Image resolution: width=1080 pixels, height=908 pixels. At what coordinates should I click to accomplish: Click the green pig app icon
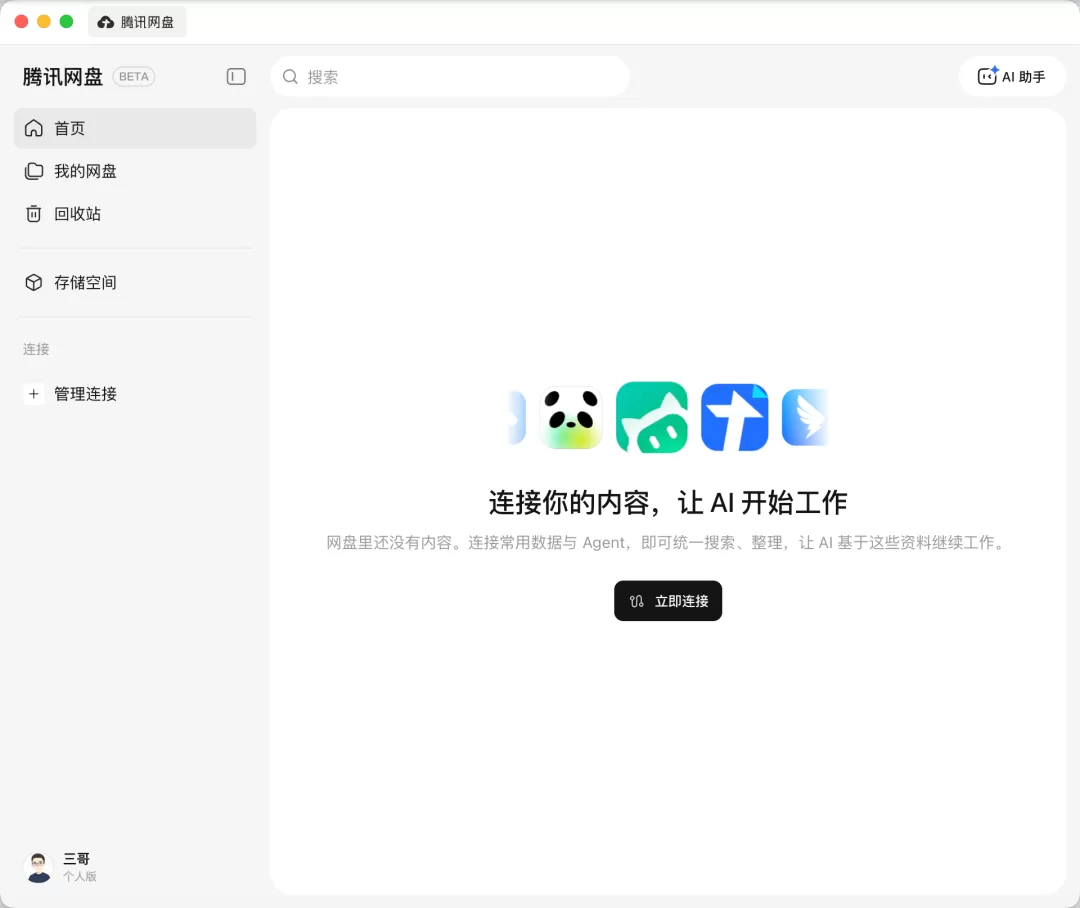[652, 417]
